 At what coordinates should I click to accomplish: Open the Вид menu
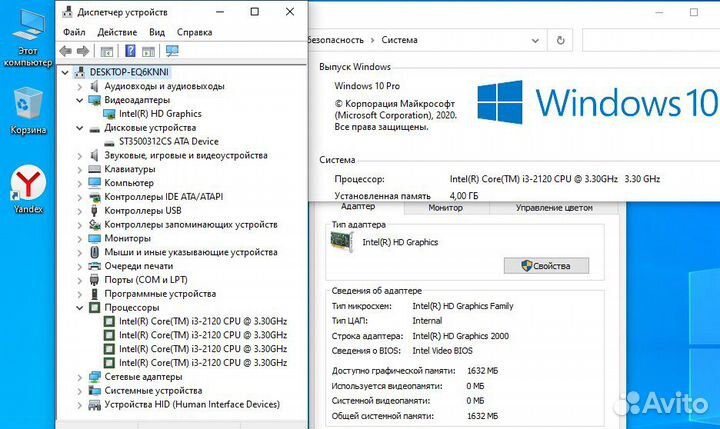click(157, 32)
